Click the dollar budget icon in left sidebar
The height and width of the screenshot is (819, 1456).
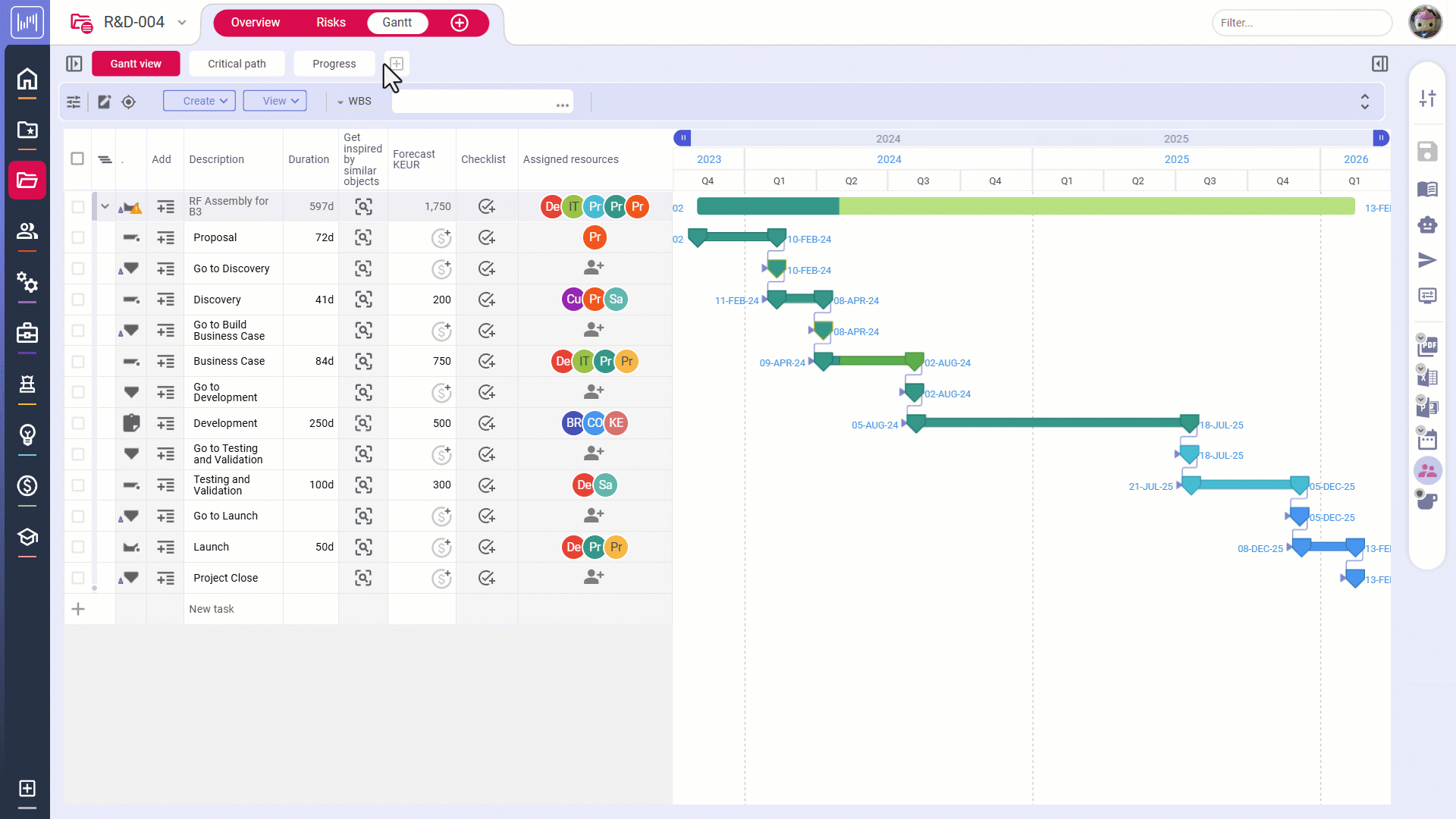(x=27, y=485)
